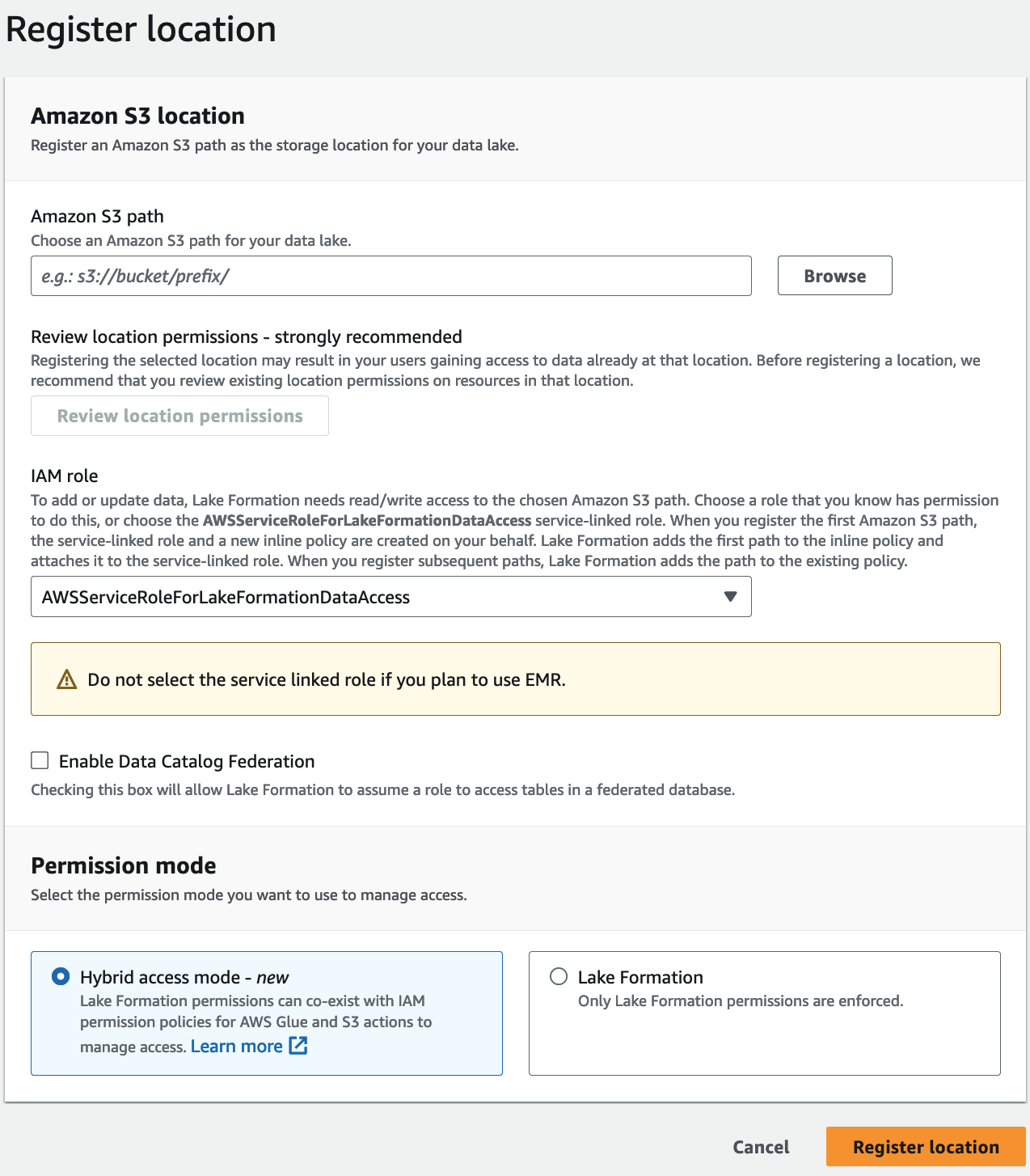Expand the AWSServiceRoleForLakeFormationDataAccess role list
The image size is (1030, 1176).
tap(391, 597)
